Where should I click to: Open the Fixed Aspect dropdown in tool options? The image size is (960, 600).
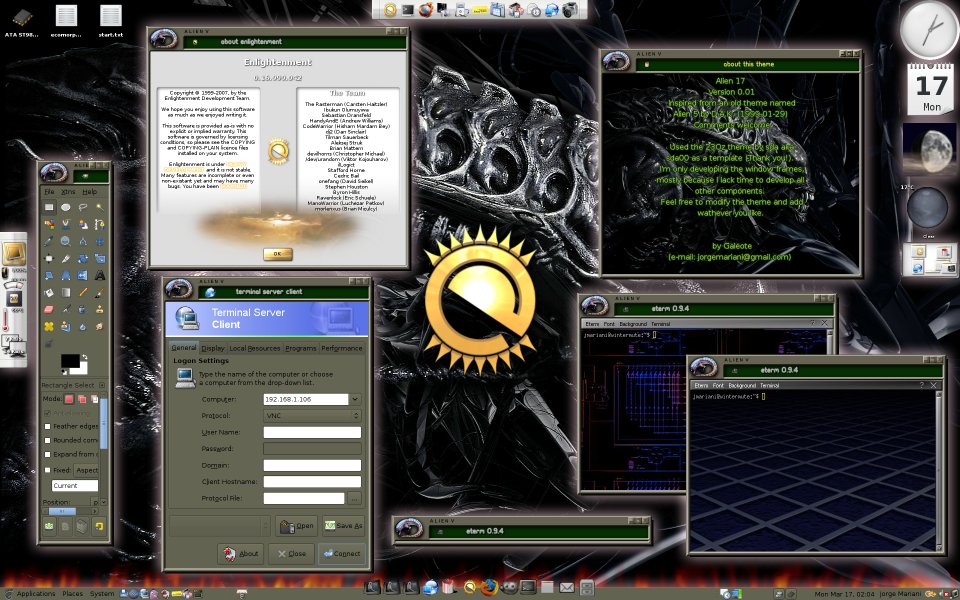tap(87, 470)
